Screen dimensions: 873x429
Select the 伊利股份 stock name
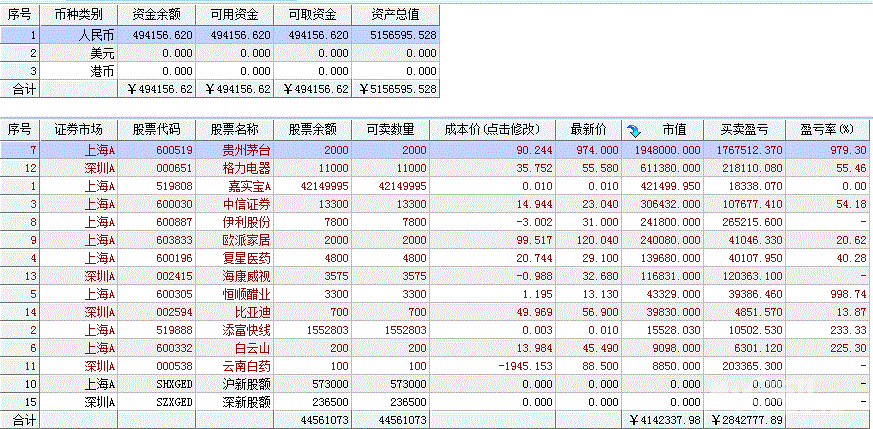pyautogui.click(x=246, y=222)
